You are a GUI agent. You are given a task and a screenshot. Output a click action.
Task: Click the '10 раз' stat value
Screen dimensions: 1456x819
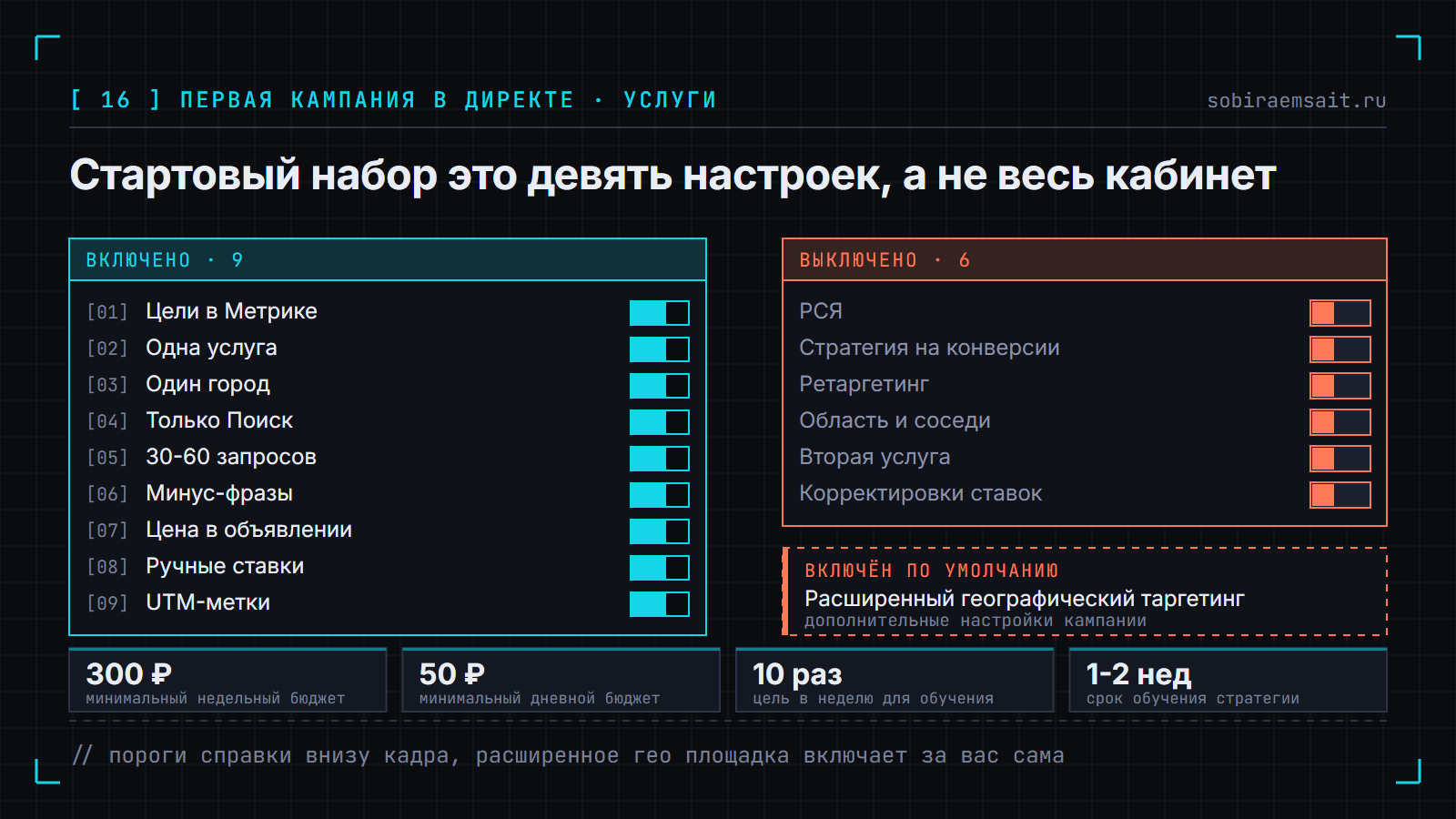click(x=797, y=674)
